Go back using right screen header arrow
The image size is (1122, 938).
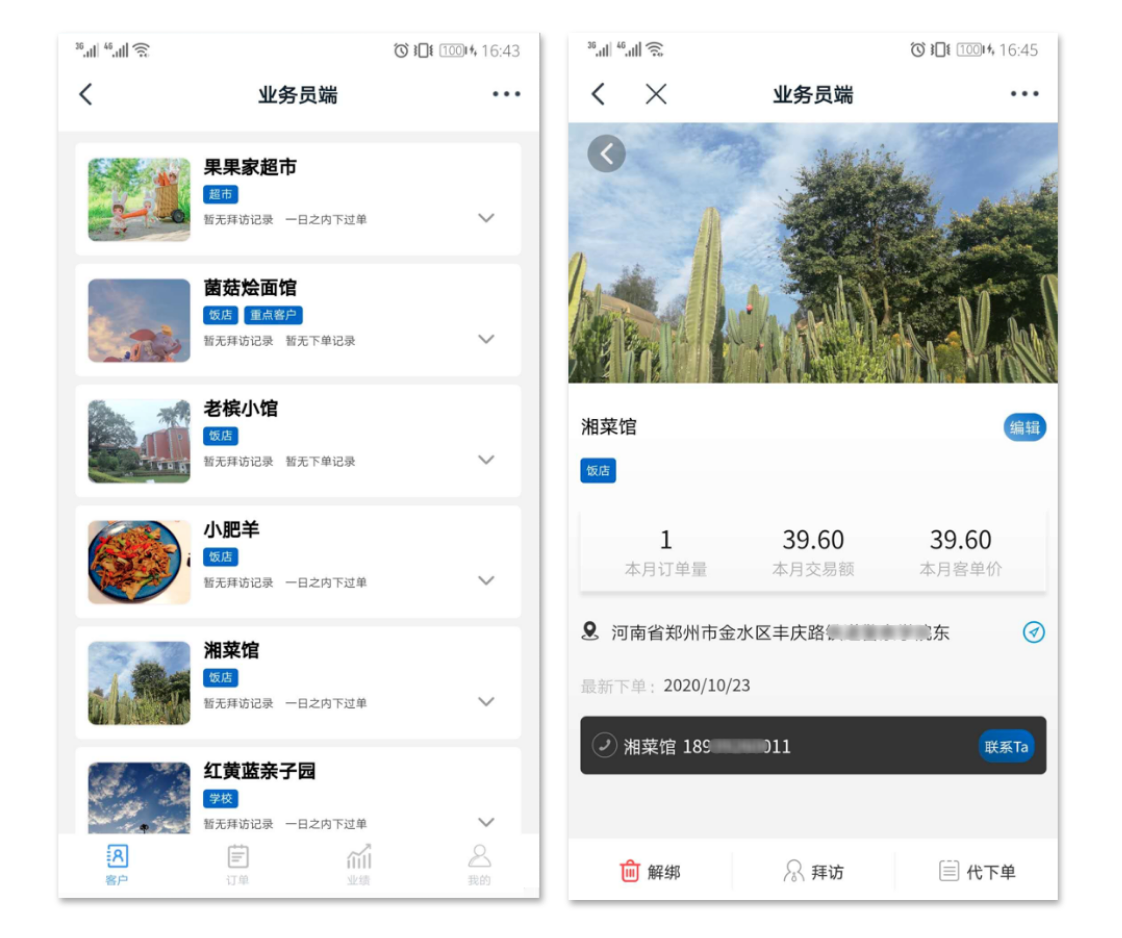click(598, 94)
